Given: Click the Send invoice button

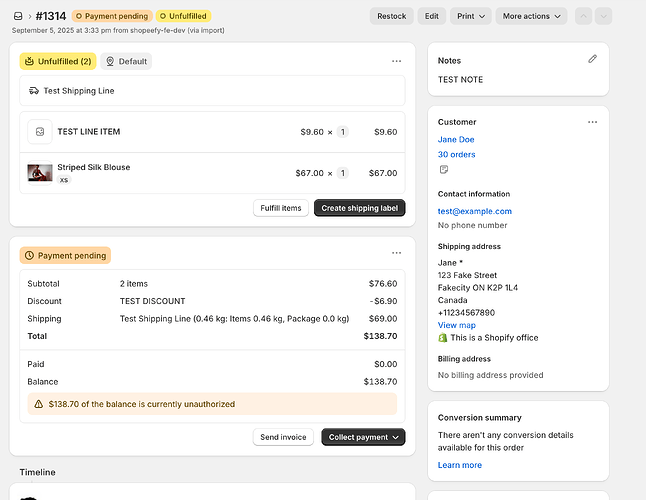Looking at the screenshot, I should (283, 437).
